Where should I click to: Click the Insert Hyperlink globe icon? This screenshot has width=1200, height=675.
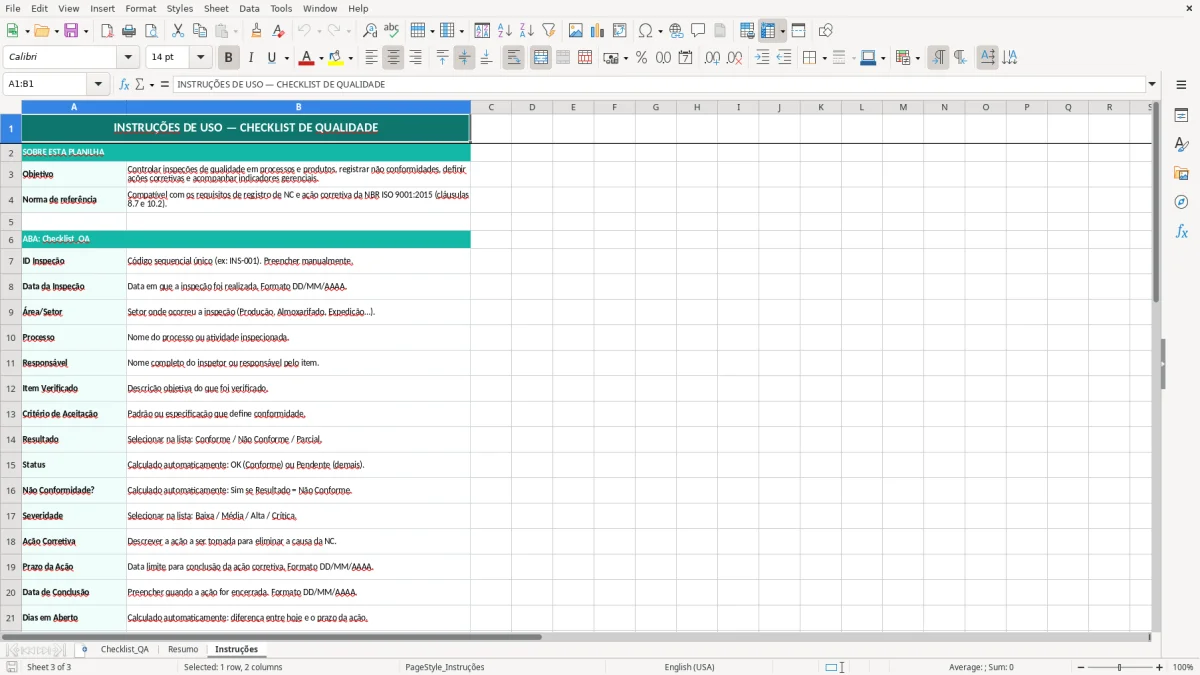pyautogui.click(x=676, y=31)
